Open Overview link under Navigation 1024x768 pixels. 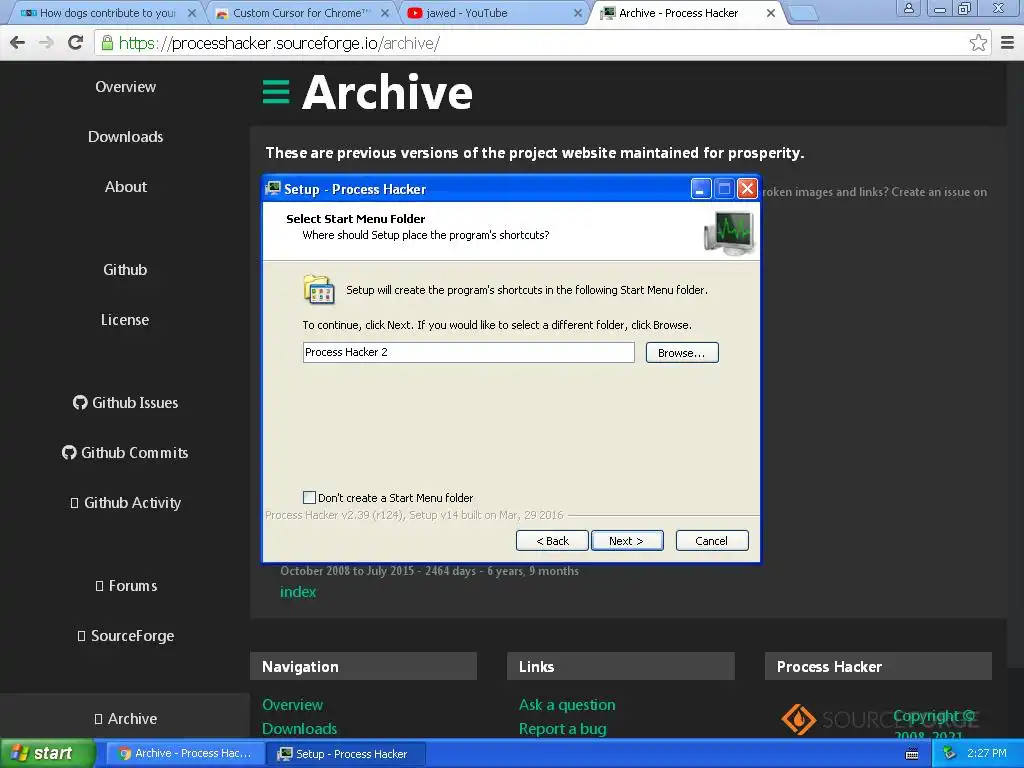293,705
